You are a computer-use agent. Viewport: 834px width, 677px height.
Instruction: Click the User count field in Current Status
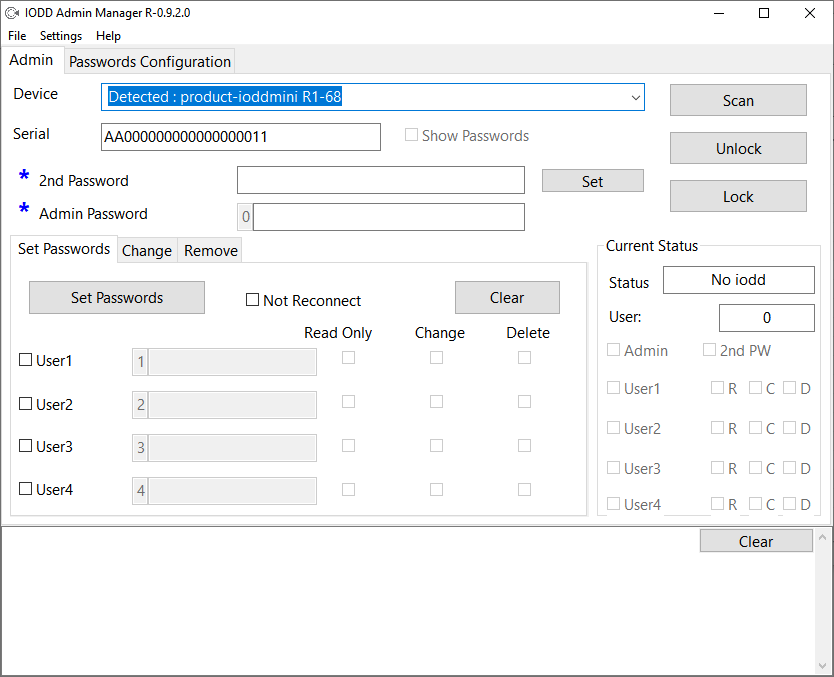click(x=766, y=317)
